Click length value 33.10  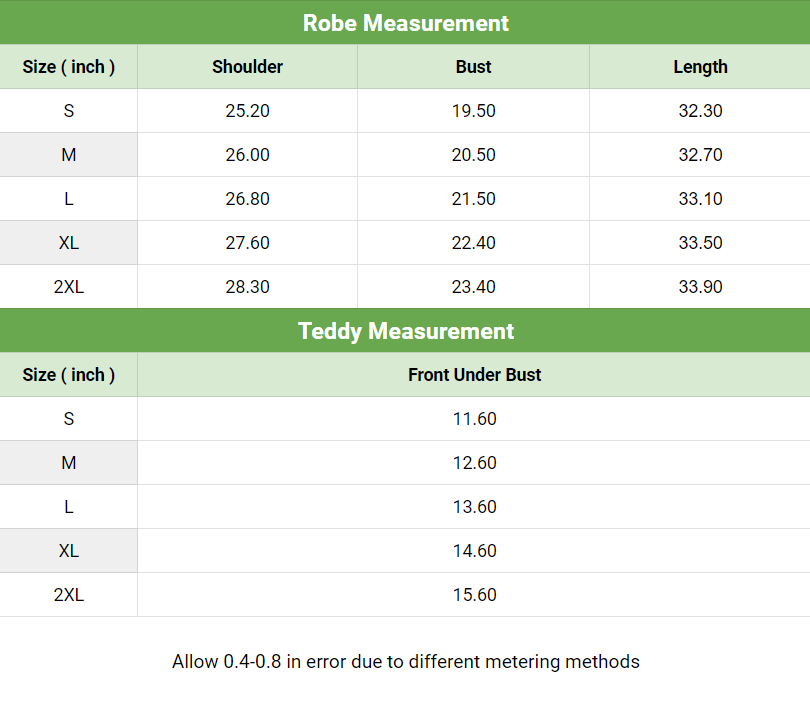[700, 199]
